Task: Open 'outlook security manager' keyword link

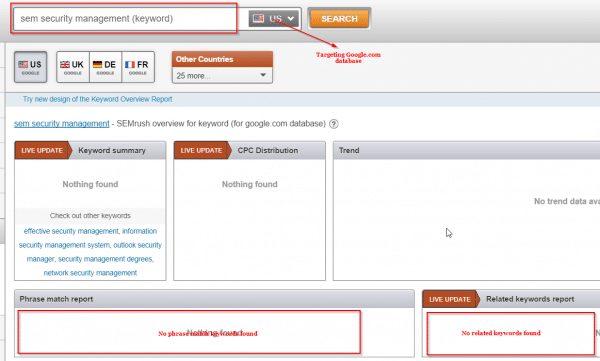Action: point(94,252)
